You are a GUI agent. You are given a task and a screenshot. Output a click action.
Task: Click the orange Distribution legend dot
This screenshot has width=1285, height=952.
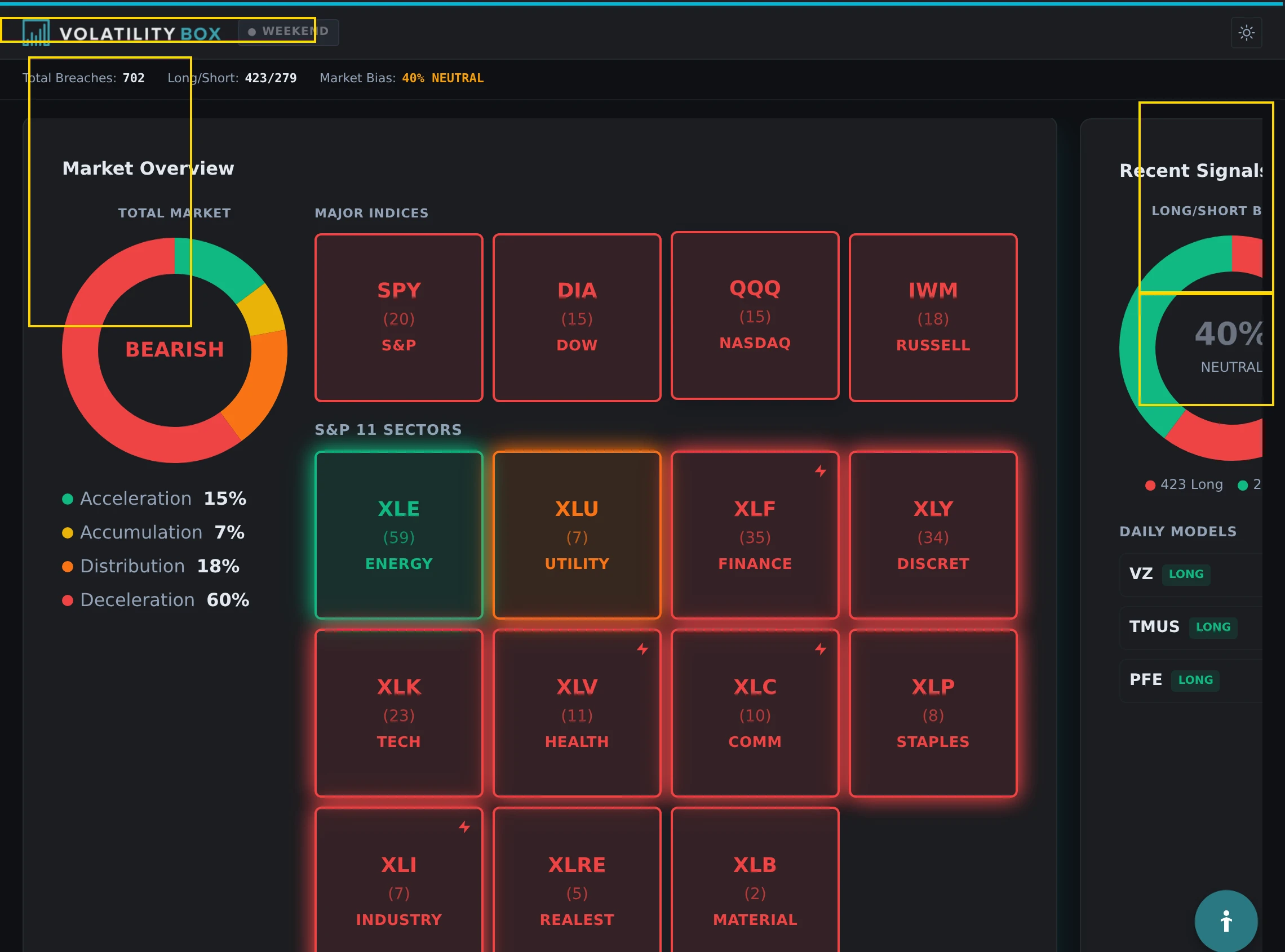(68, 567)
